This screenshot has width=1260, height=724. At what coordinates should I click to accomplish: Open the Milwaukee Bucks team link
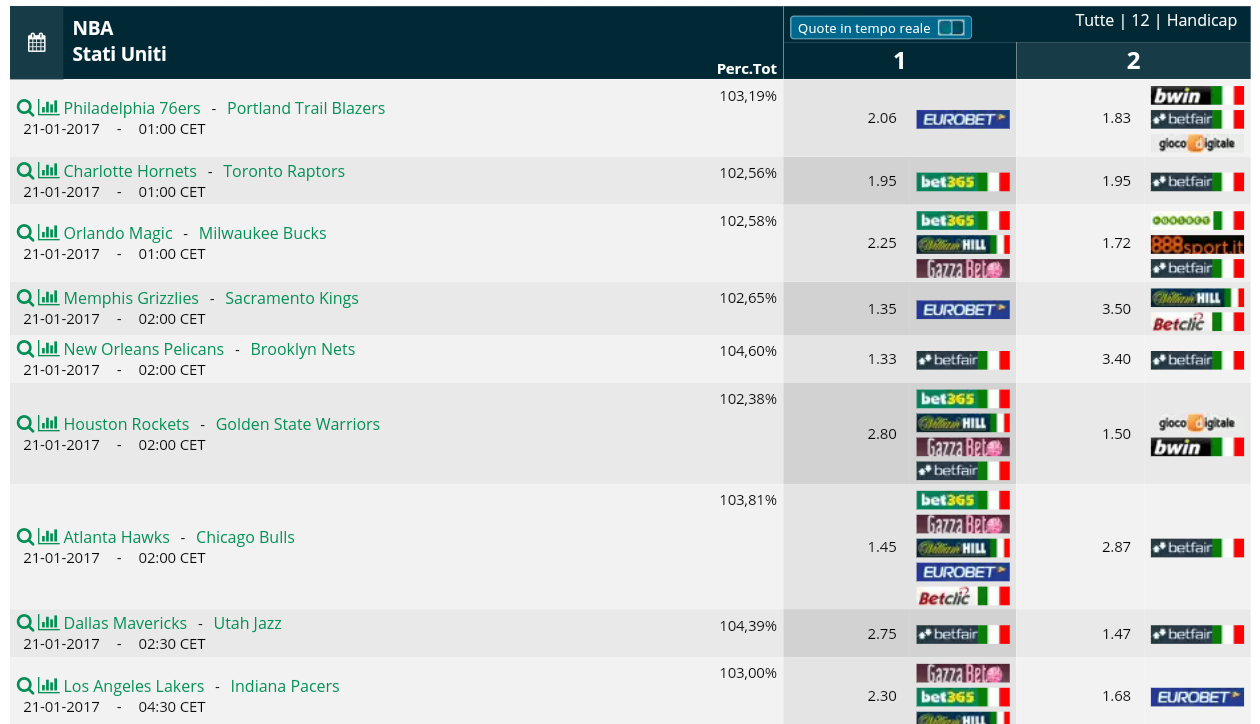tap(263, 233)
